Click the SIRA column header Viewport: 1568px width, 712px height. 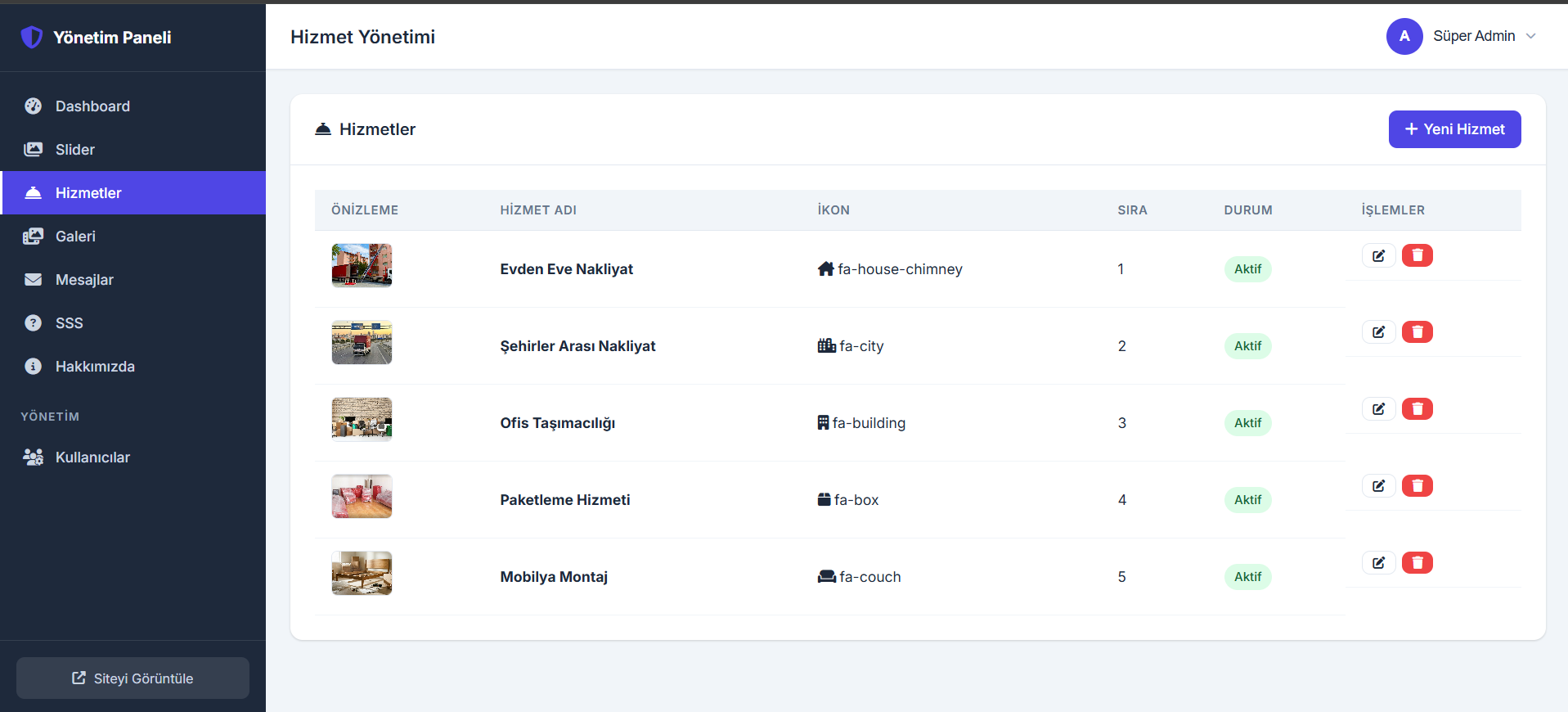coord(1132,210)
